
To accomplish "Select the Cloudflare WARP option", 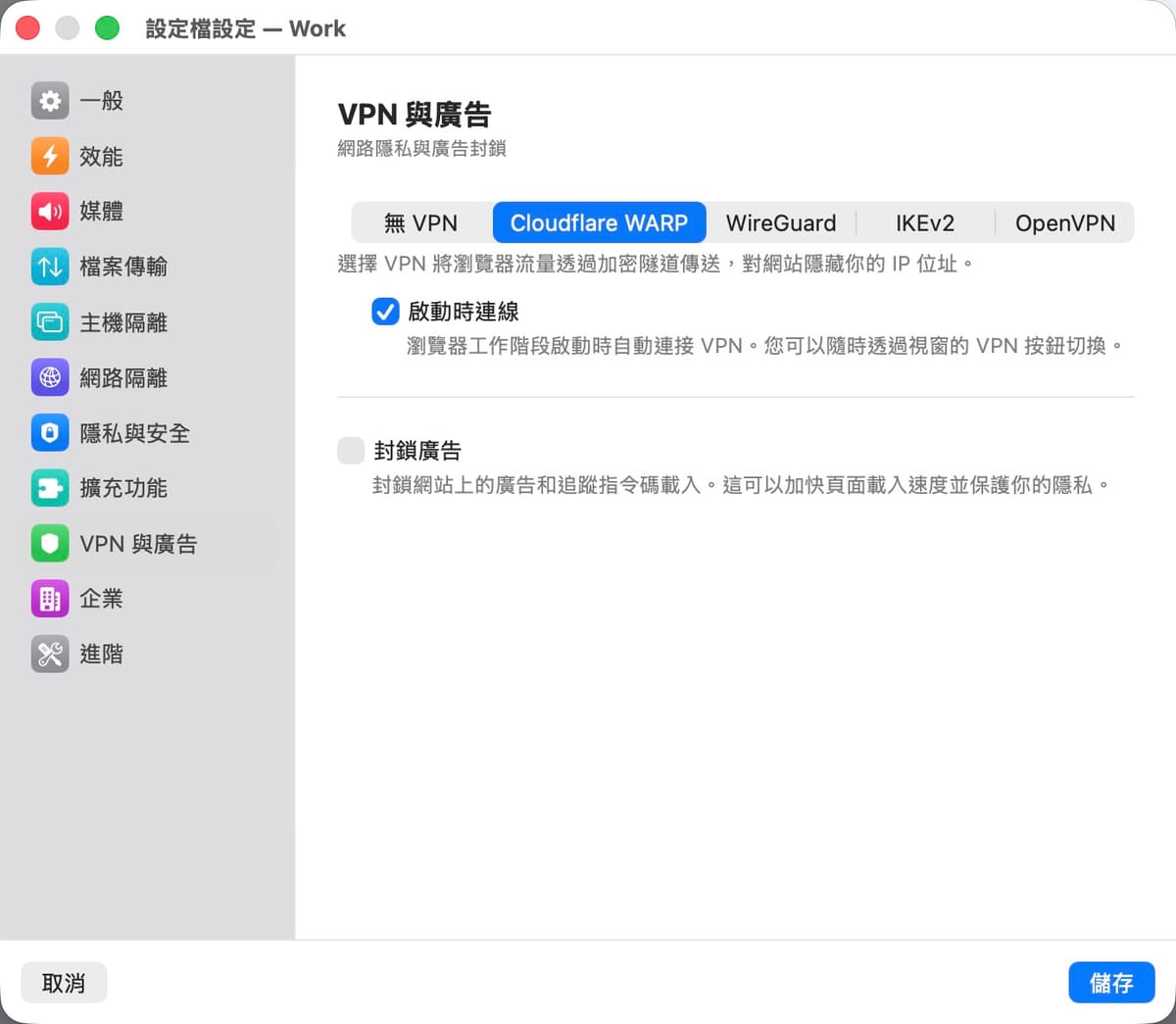I will [x=599, y=222].
